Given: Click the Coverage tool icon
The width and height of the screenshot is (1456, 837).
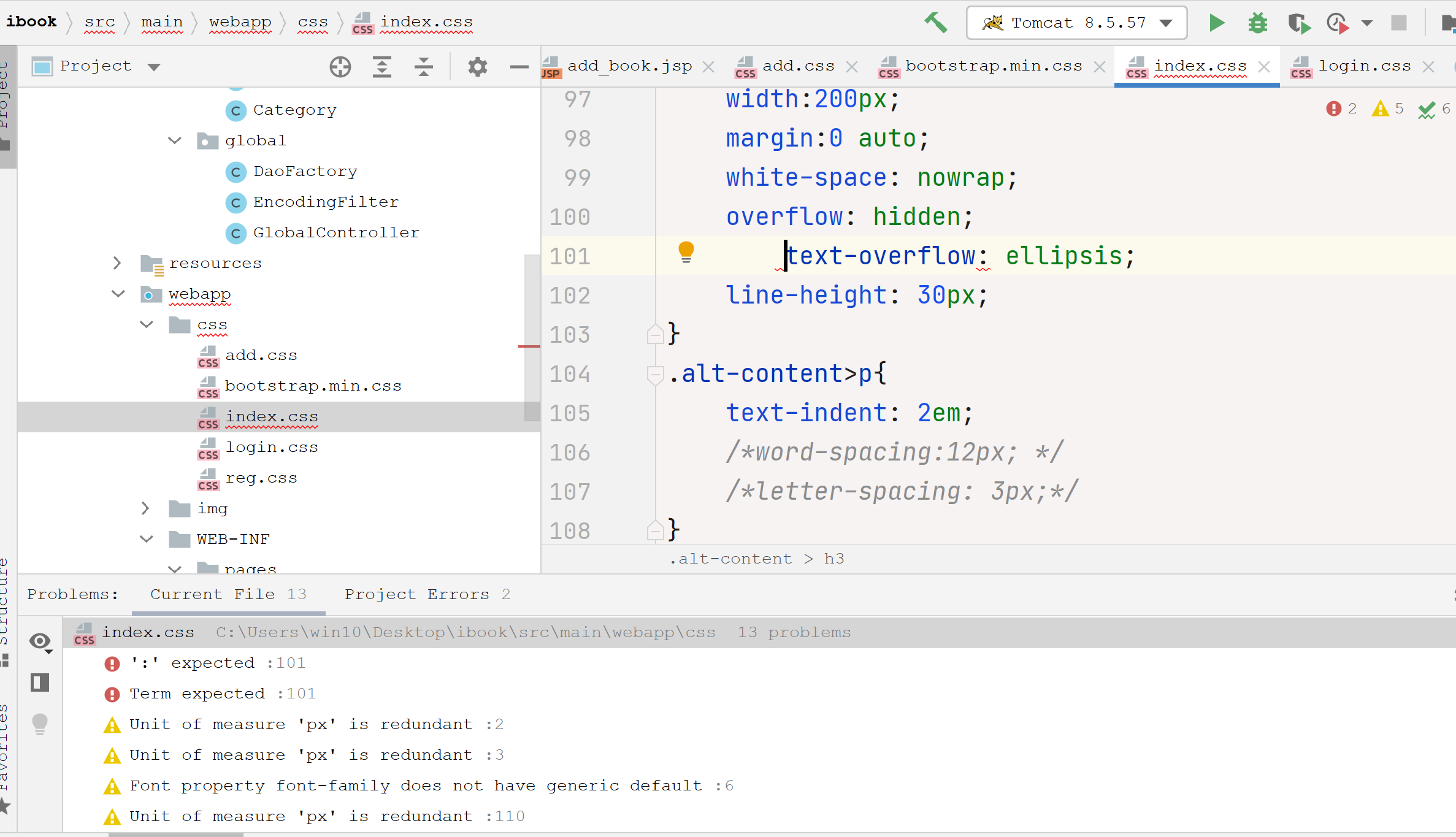Looking at the screenshot, I should click(1300, 21).
